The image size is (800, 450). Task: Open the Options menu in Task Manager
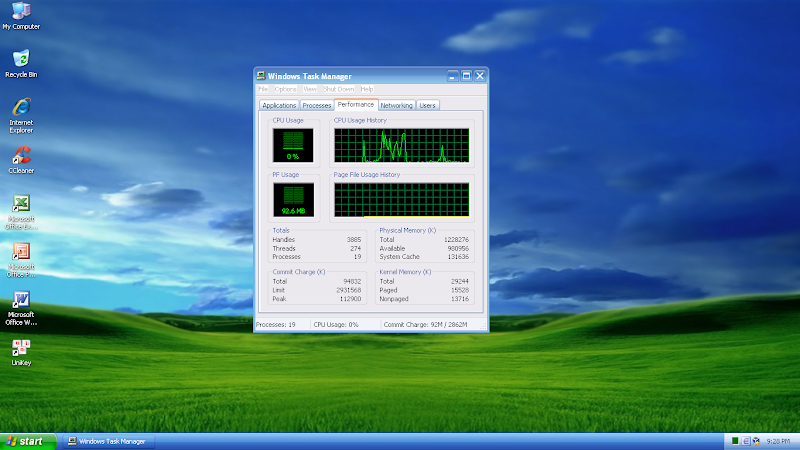[x=285, y=89]
